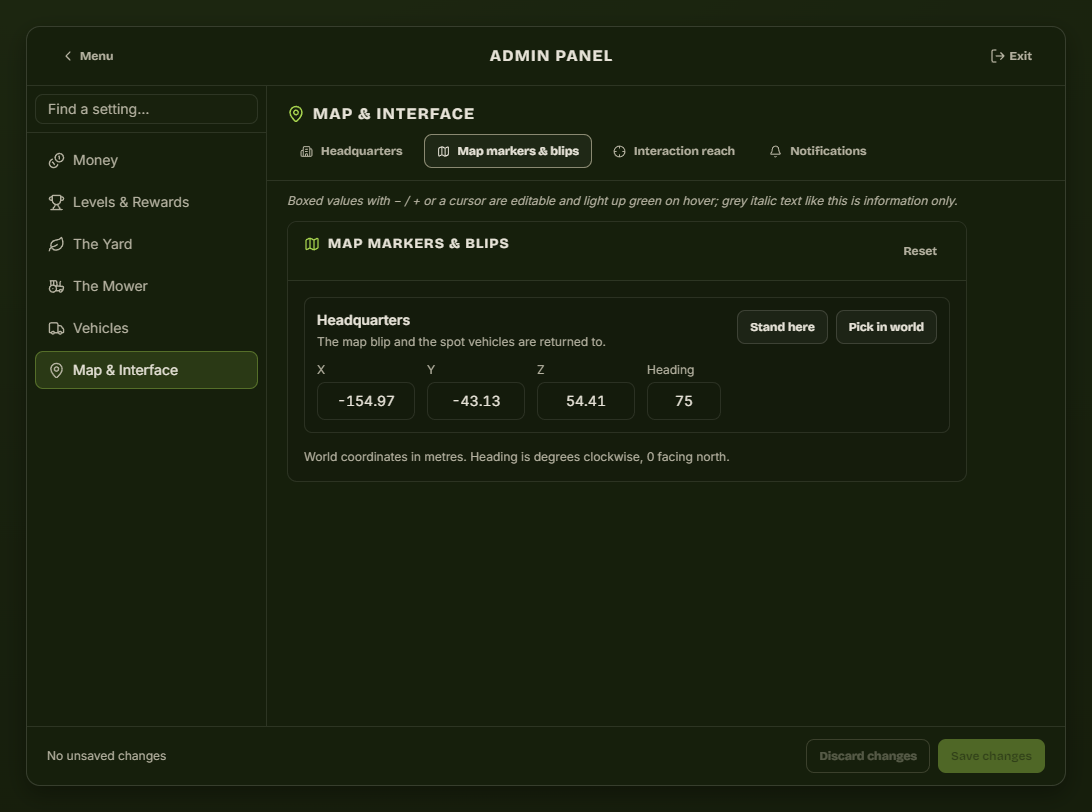1092x812 pixels.
Task: Go to Vehicles in the sidebar
Action: (x=146, y=328)
